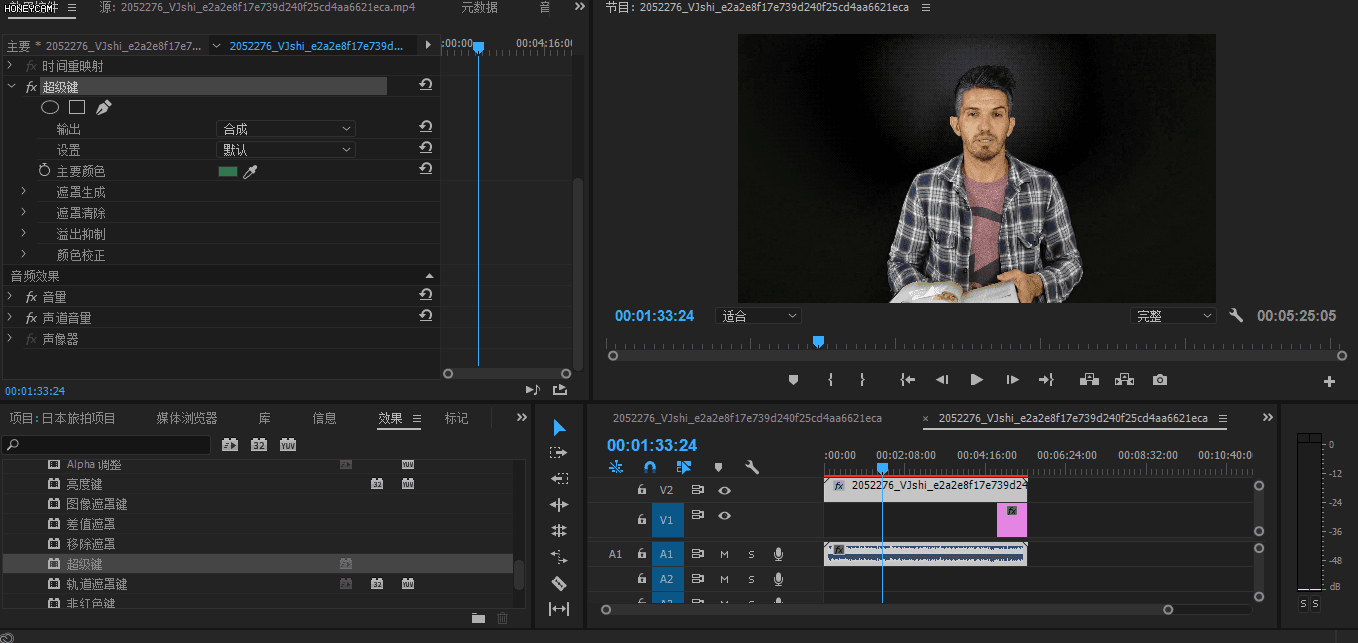Click the Lift button in program monitor

pos(1089,380)
